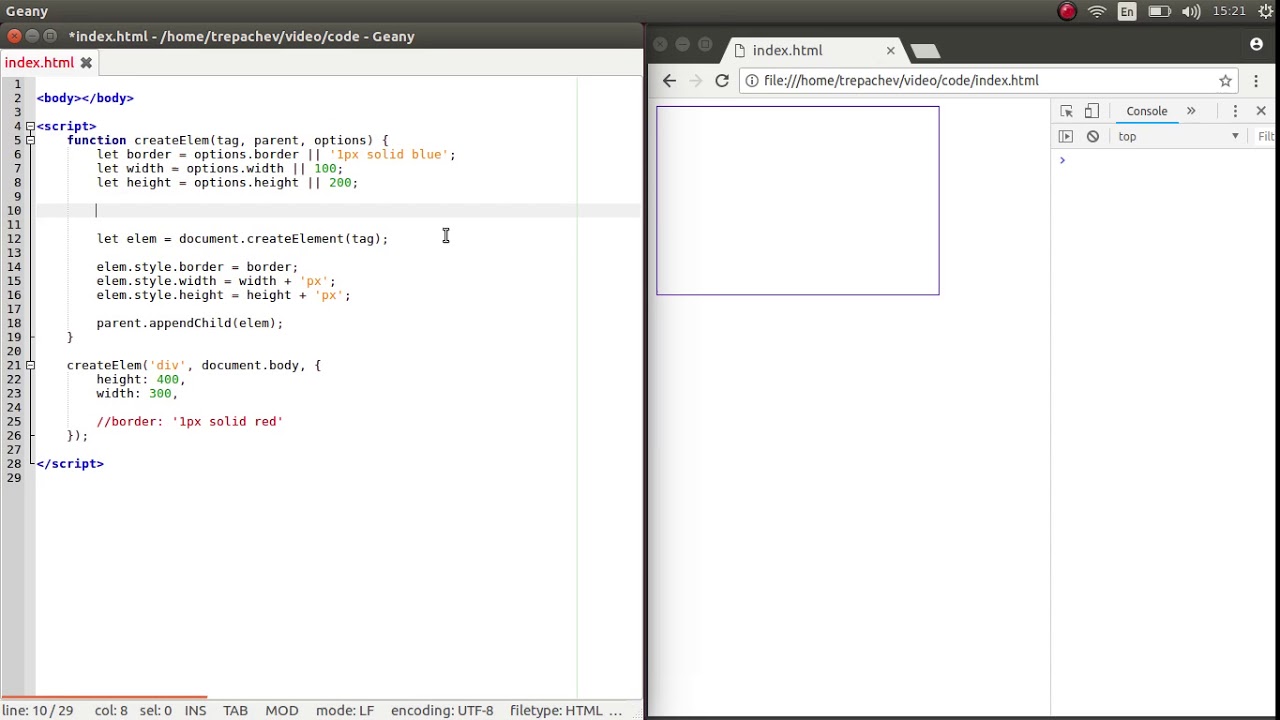Click 'encoding: UTF-8' in the status bar
1280x720 pixels.
tap(442, 710)
